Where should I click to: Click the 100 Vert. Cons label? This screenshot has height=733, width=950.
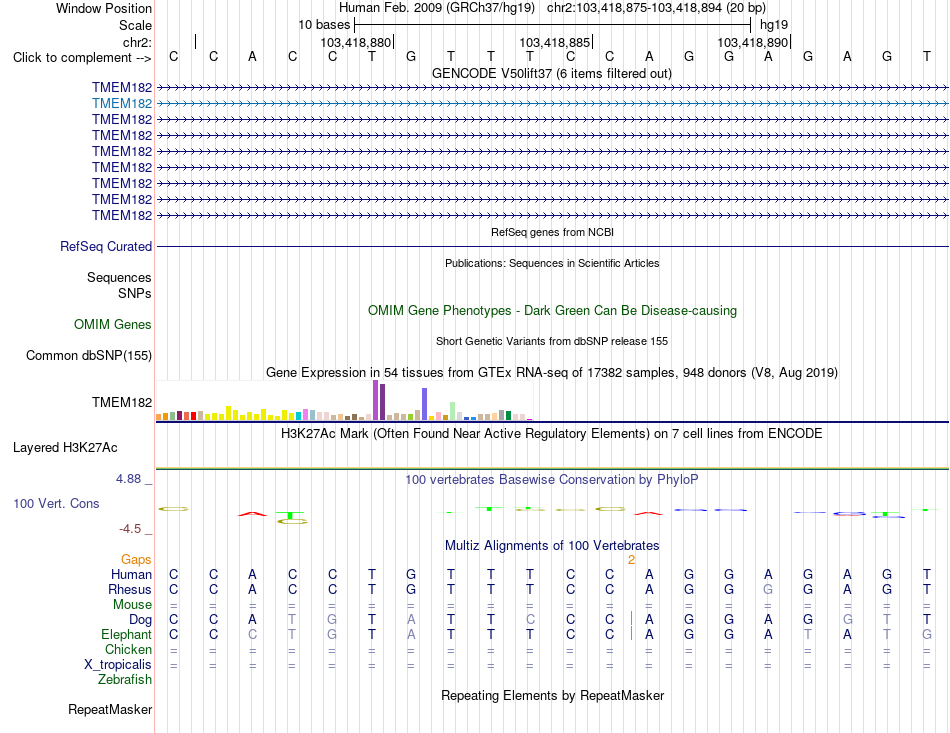pyautogui.click(x=56, y=503)
